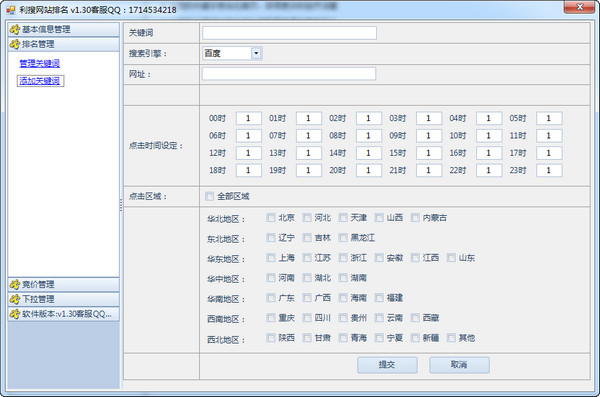Click the 12时 click count field

coord(249,153)
